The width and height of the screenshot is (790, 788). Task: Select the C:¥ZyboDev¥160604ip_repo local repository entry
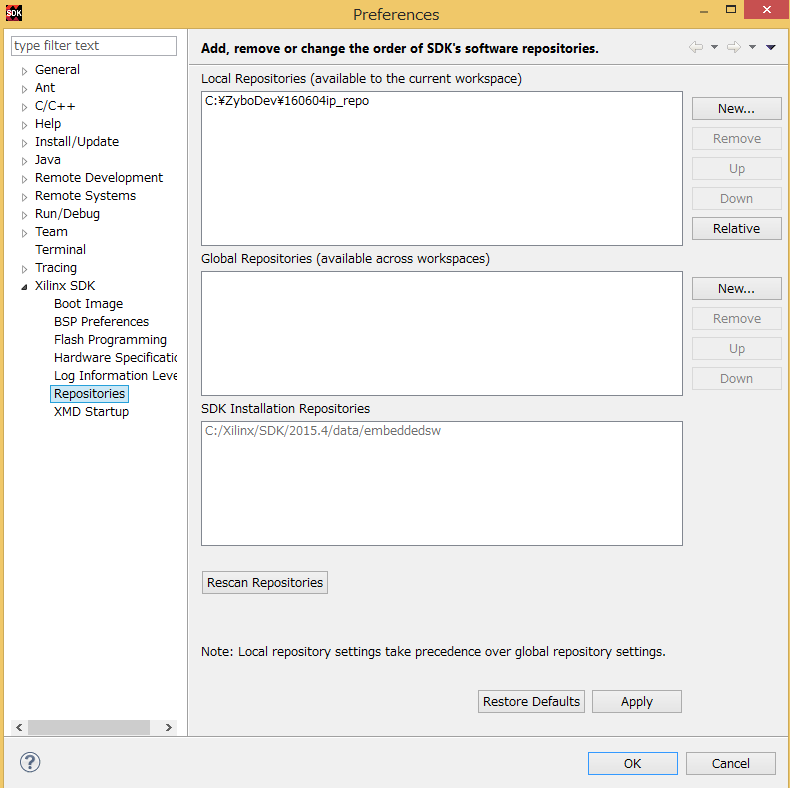(x=287, y=101)
